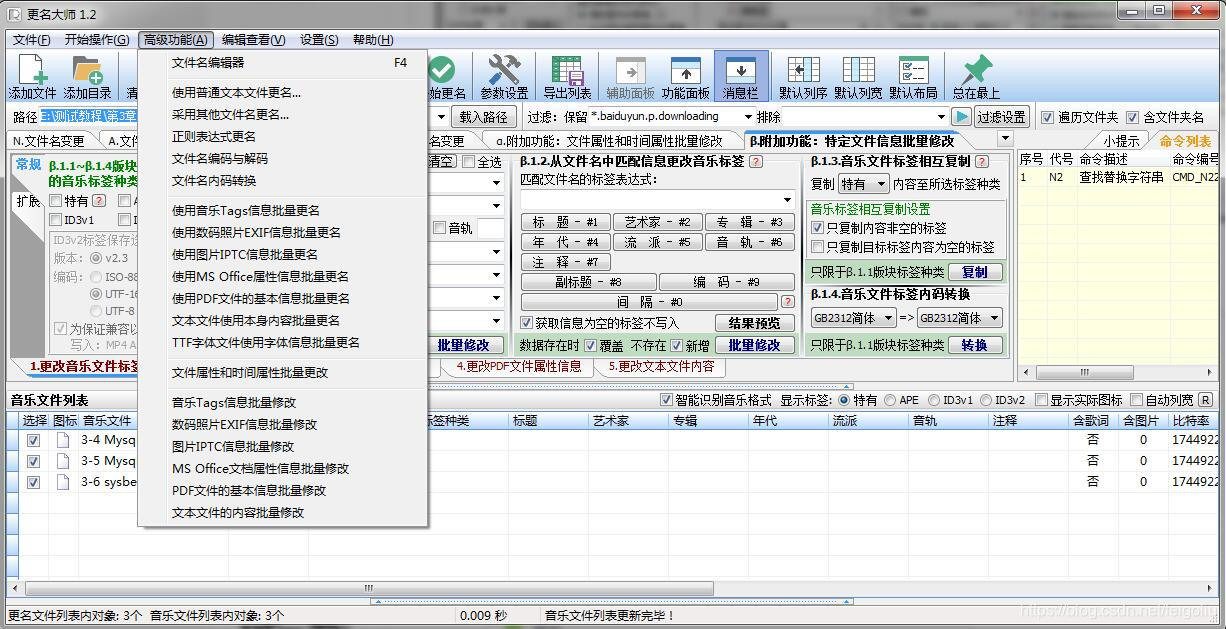Click the 艺术家 - #2 tag button
The height and width of the screenshot is (629, 1226).
[657, 222]
